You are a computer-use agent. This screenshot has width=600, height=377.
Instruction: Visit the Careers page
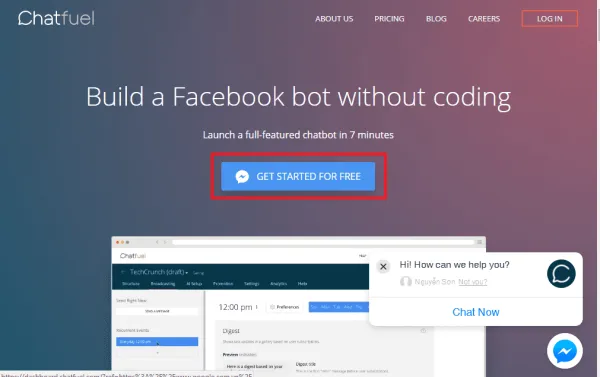[x=484, y=19]
